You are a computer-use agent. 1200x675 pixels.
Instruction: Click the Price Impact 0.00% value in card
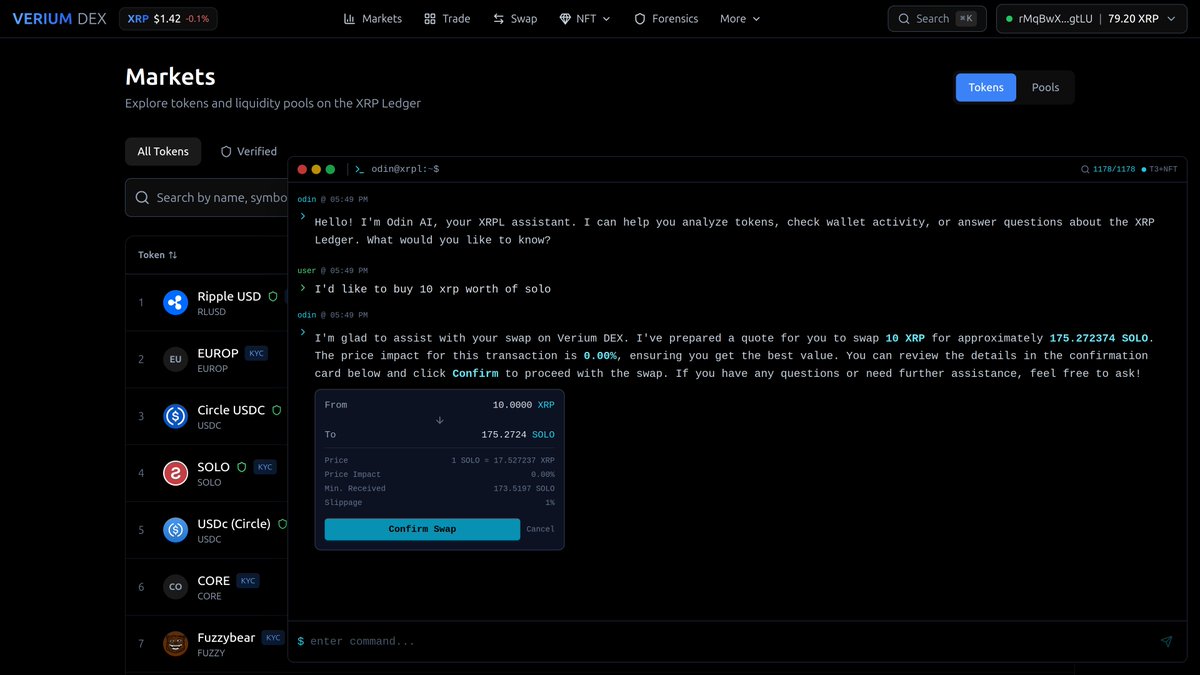pos(543,474)
